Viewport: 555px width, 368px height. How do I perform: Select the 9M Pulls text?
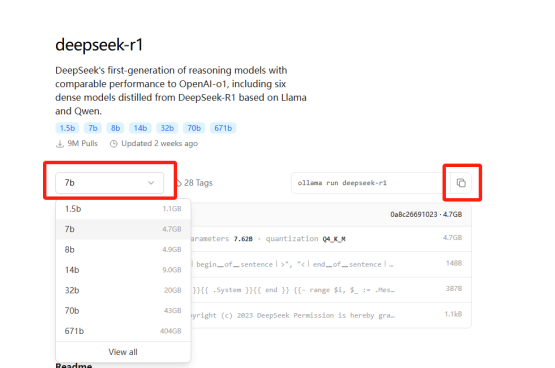click(82, 143)
